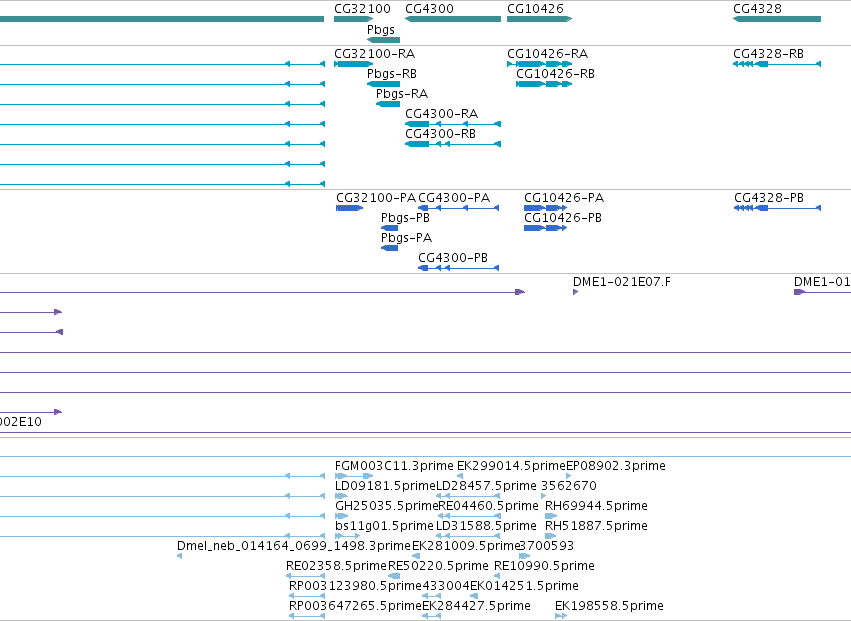Select transcript CG32100-RA
Viewport: 851px width, 621px height.
coord(374,54)
